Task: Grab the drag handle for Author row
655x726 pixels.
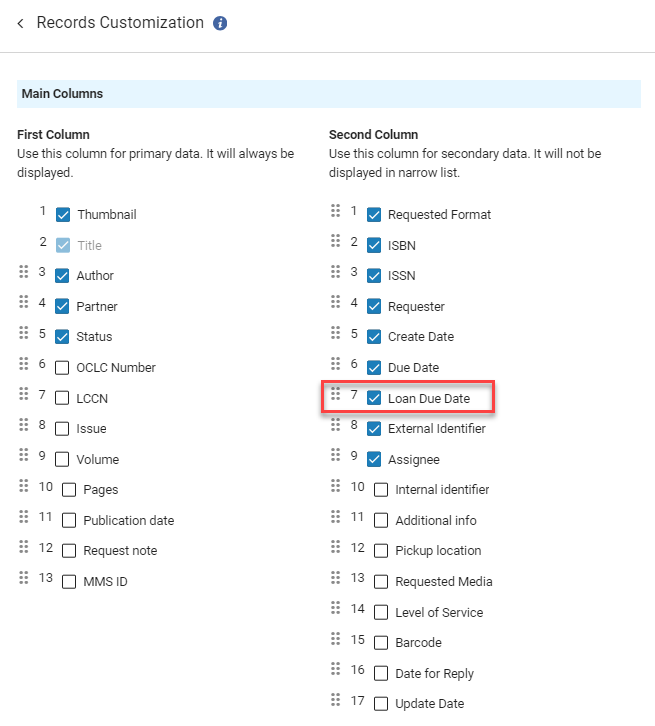Action: [x=24, y=272]
